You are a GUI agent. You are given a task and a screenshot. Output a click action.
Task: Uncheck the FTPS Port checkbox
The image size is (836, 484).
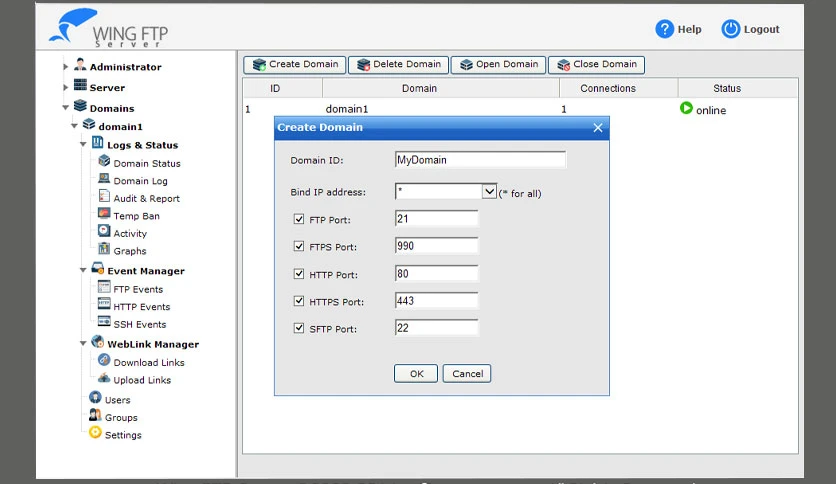(299, 246)
